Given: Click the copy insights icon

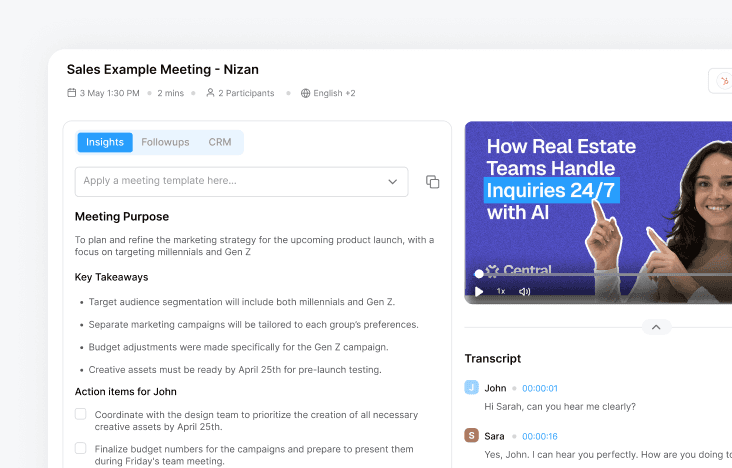Looking at the screenshot, I should 432,182.
